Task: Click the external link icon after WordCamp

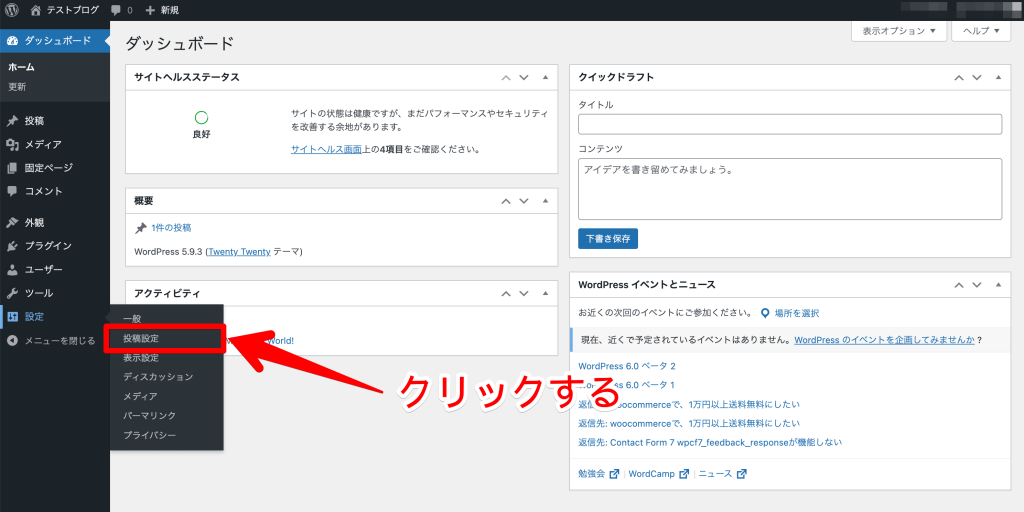Action: click(x=684, y=474)
